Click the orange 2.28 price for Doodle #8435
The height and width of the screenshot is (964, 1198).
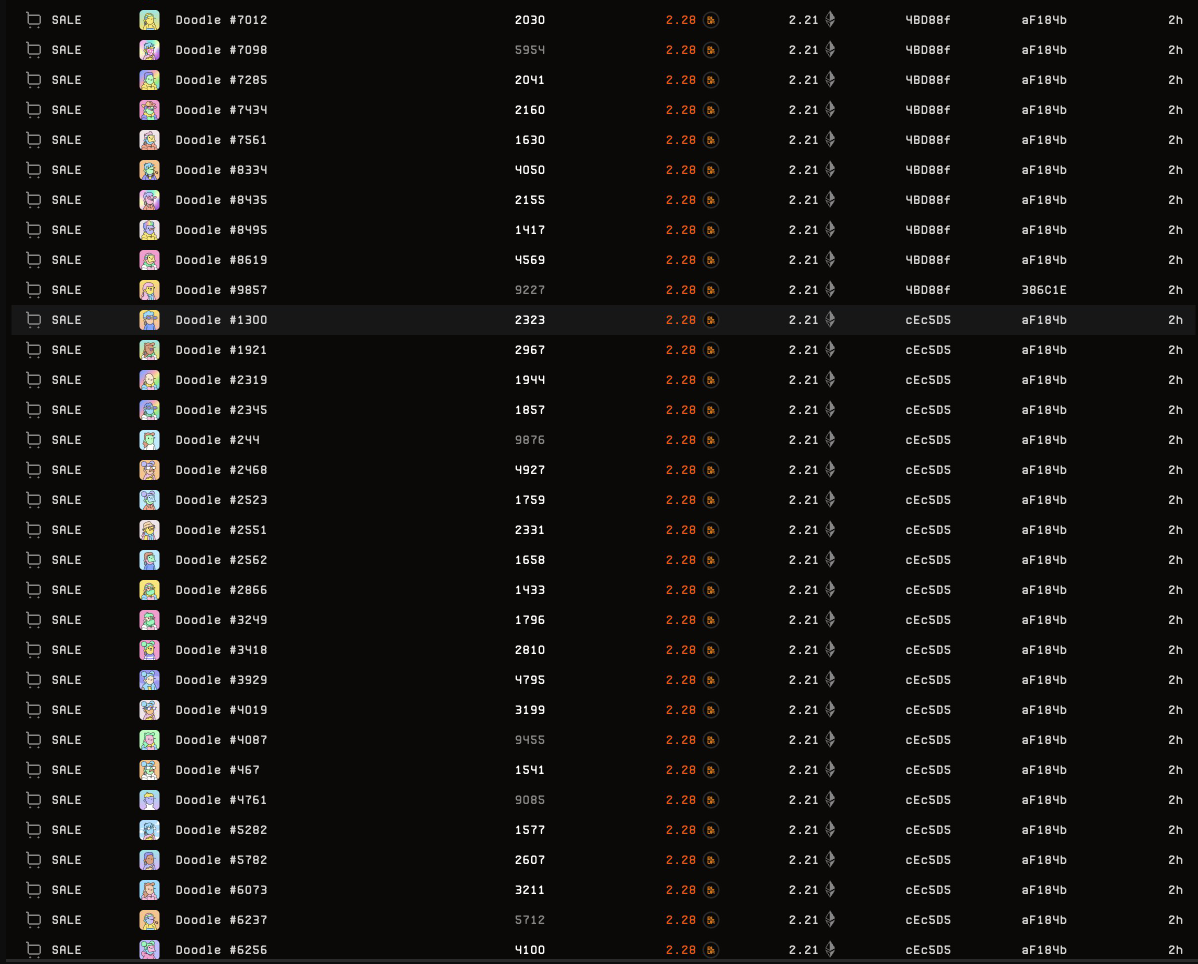click(x=681, y=200)
